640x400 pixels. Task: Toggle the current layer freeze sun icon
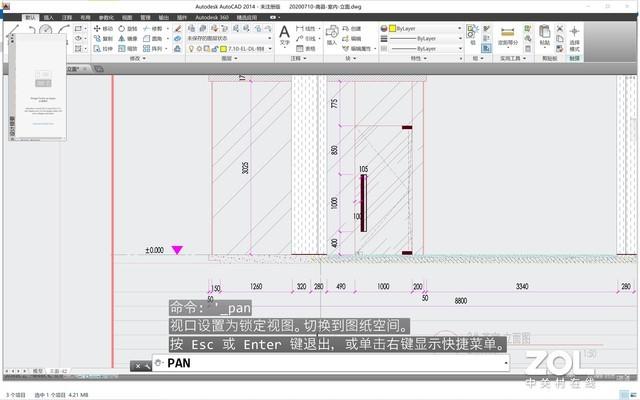pos(199,49)
